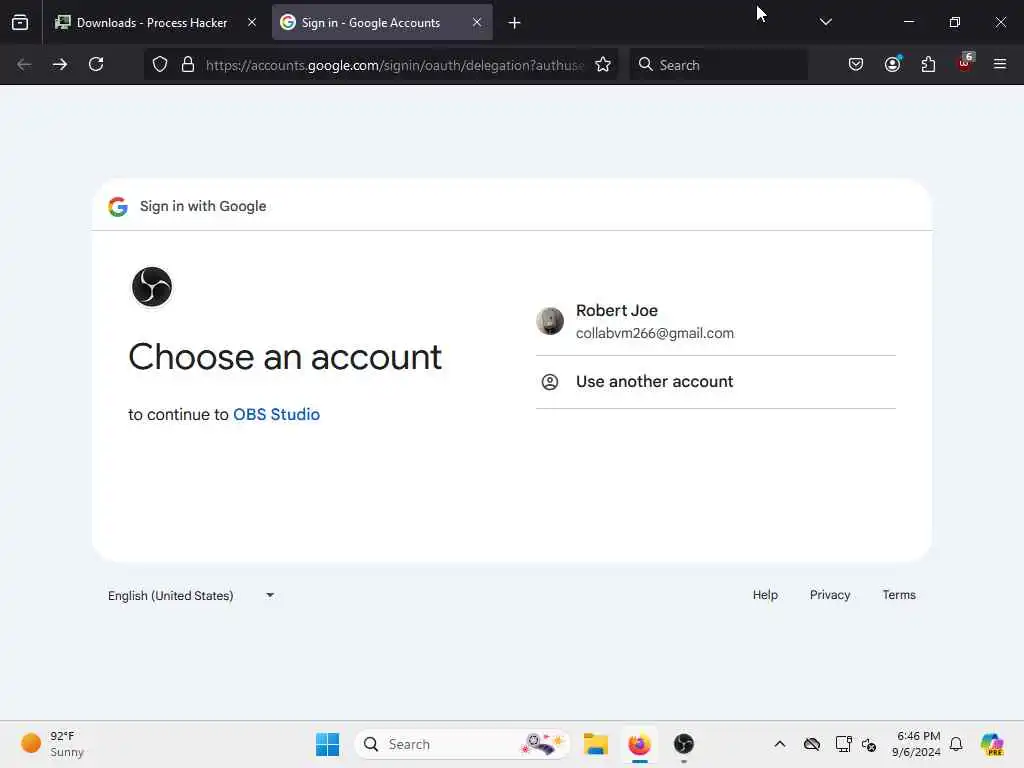The image size is (1024, 768).
Task: Select Use another account
Action: [x=716, y=382]
